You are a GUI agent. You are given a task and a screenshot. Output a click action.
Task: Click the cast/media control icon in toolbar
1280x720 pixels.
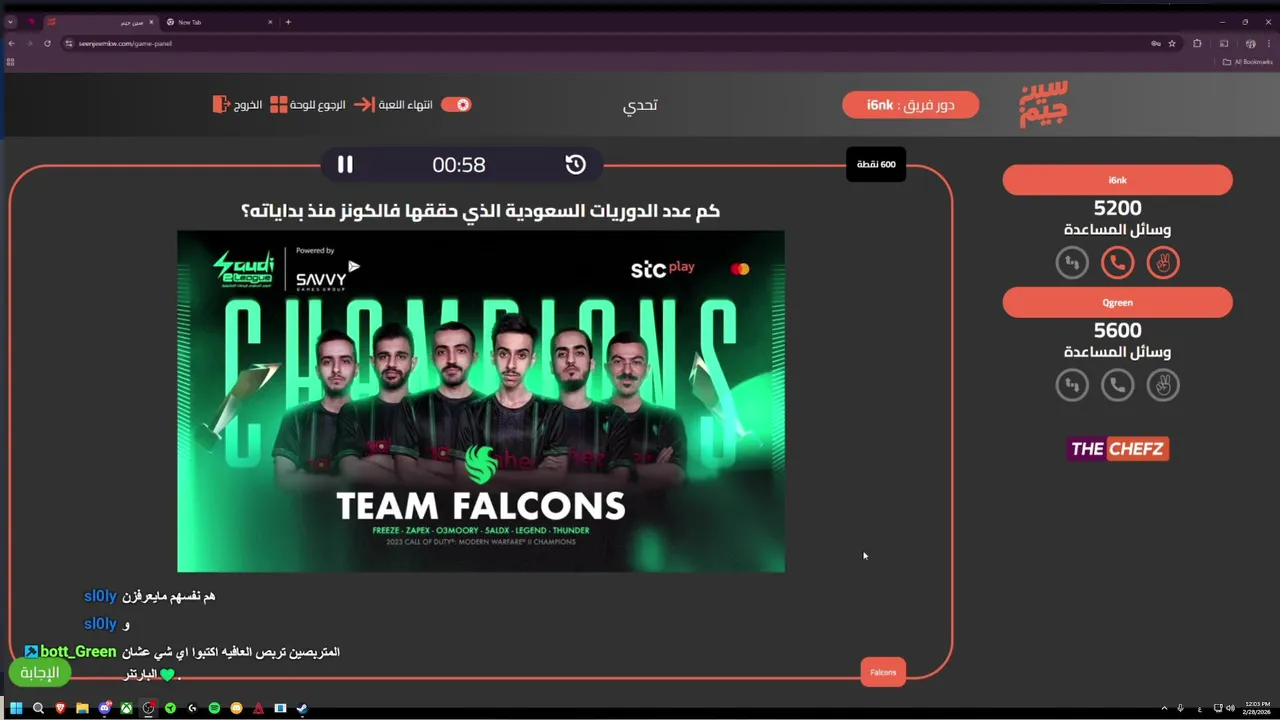(1224, 43)
